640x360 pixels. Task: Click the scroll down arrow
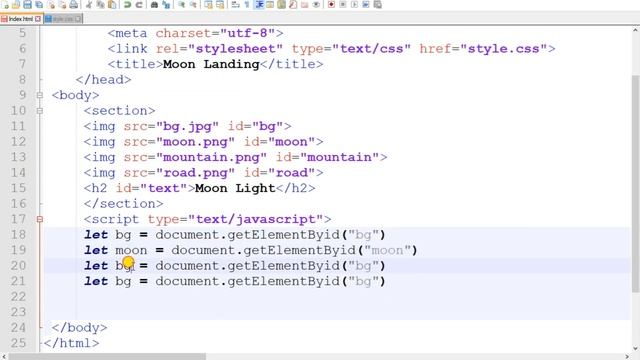pos(636,348)
